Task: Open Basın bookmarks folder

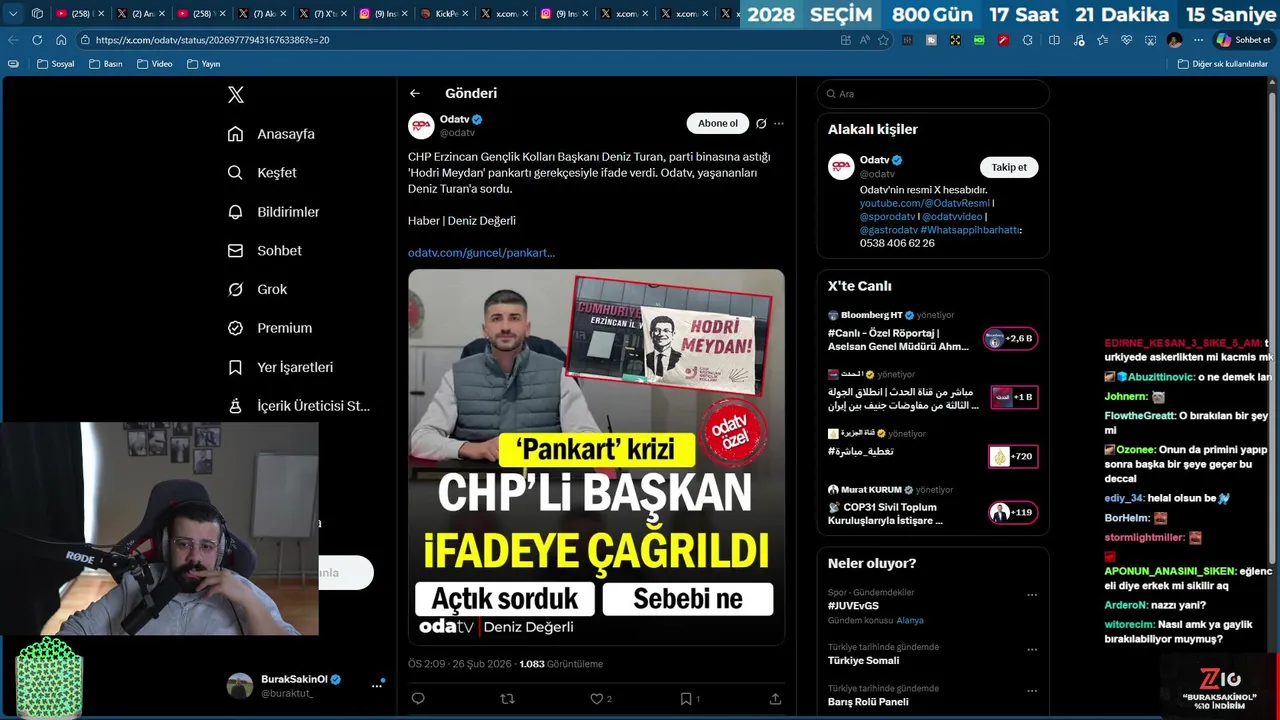Action: pyautogui.click(x=105, y=64)
